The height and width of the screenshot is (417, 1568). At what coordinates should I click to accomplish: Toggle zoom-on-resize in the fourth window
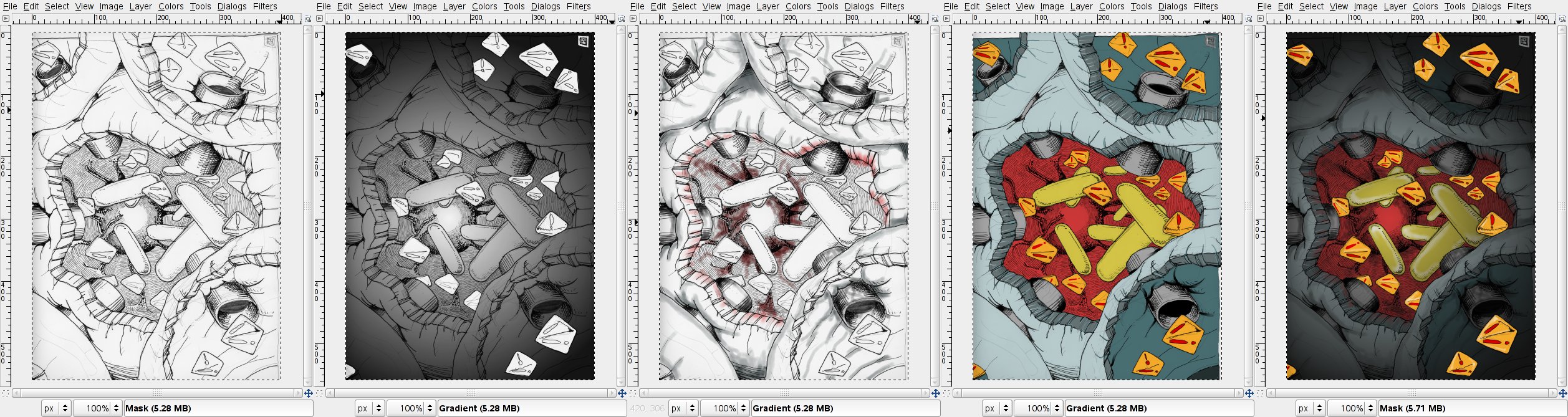tap(1249, 19)
